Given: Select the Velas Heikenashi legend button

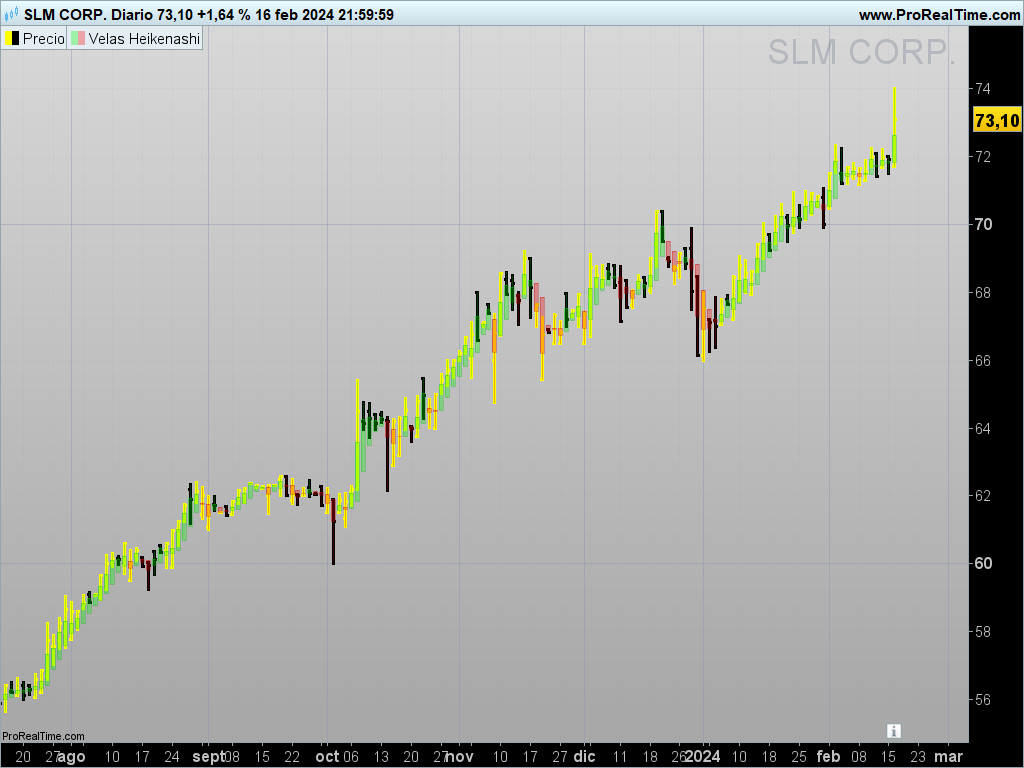Looking at the screenshot, I should coord(135,39).
